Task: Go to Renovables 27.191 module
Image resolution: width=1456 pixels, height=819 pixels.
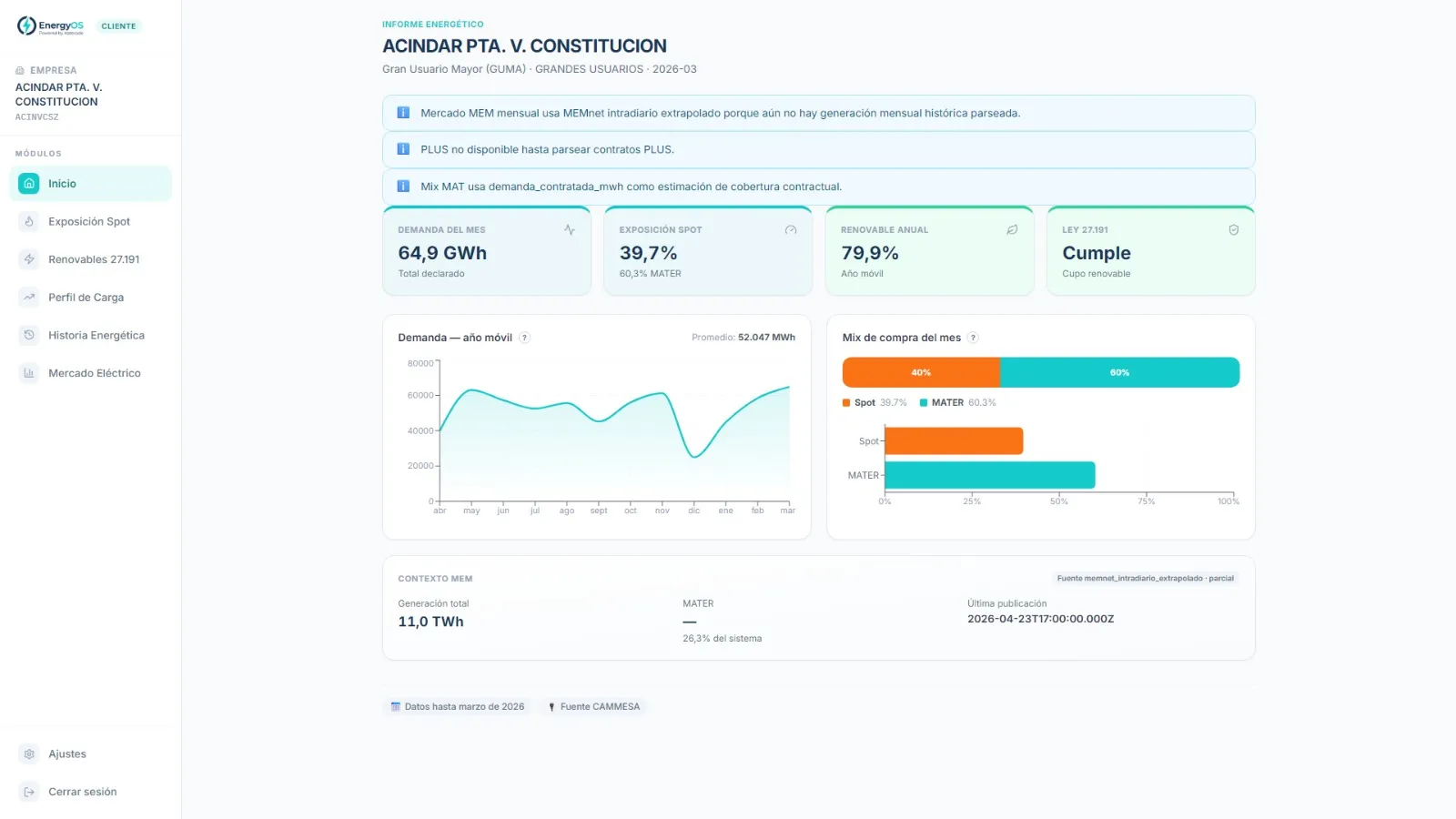Action: coord(91,259)
